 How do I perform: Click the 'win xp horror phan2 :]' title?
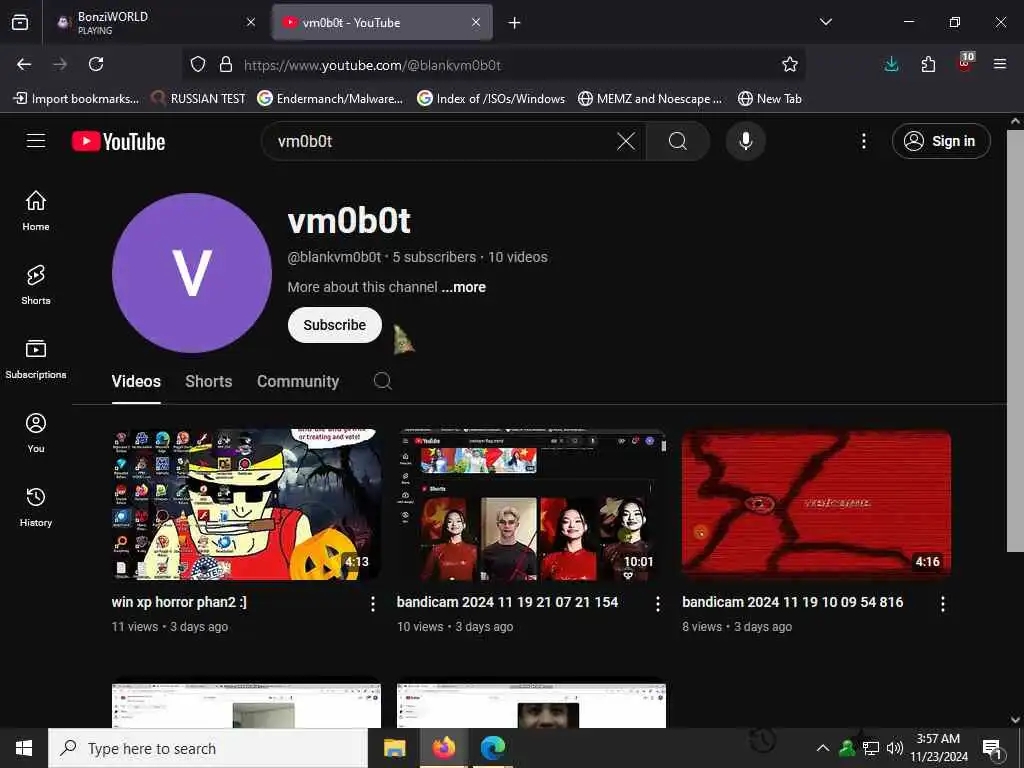pos(178,602)
